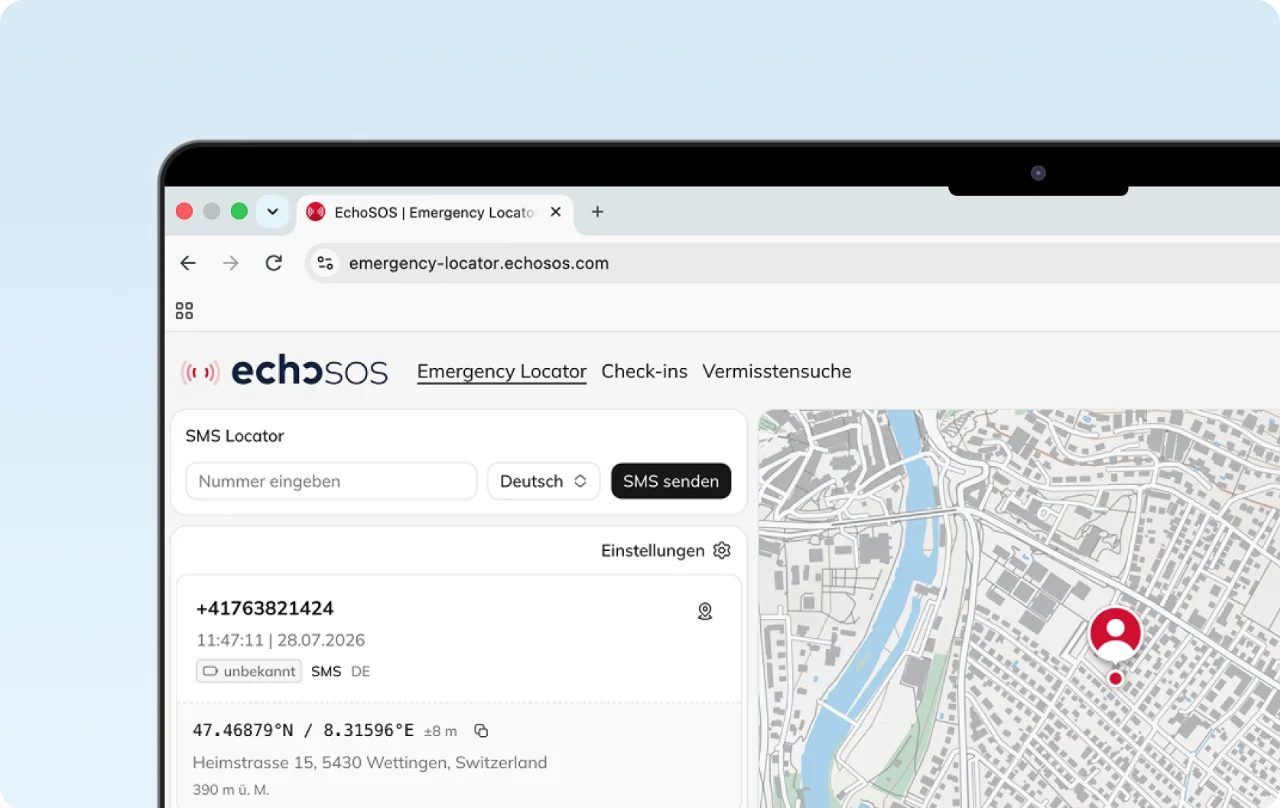Click timestamp 11:47:11 | 28.07.2026
The width and height of the screenshot is (1280, 808).
point(280,640)
